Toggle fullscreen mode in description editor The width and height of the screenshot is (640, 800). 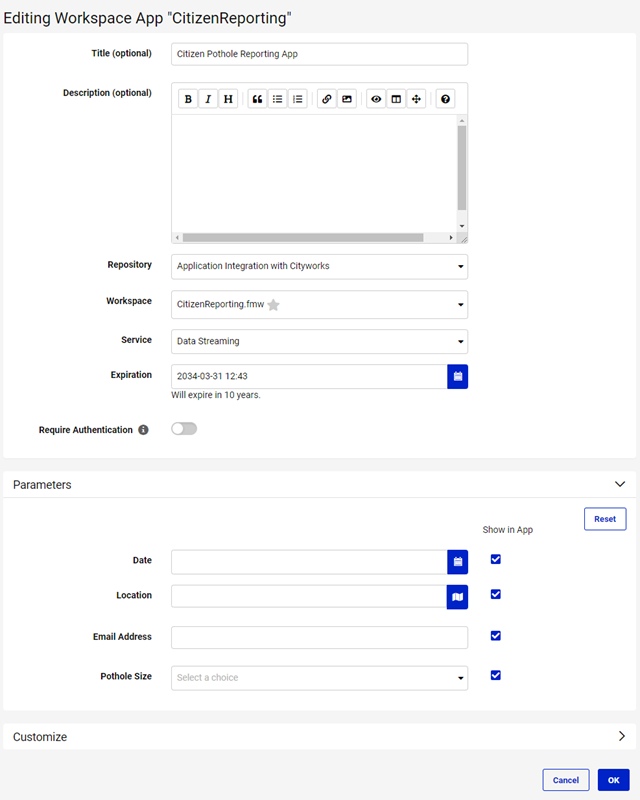pyautogui.click(x=416, y=99)
